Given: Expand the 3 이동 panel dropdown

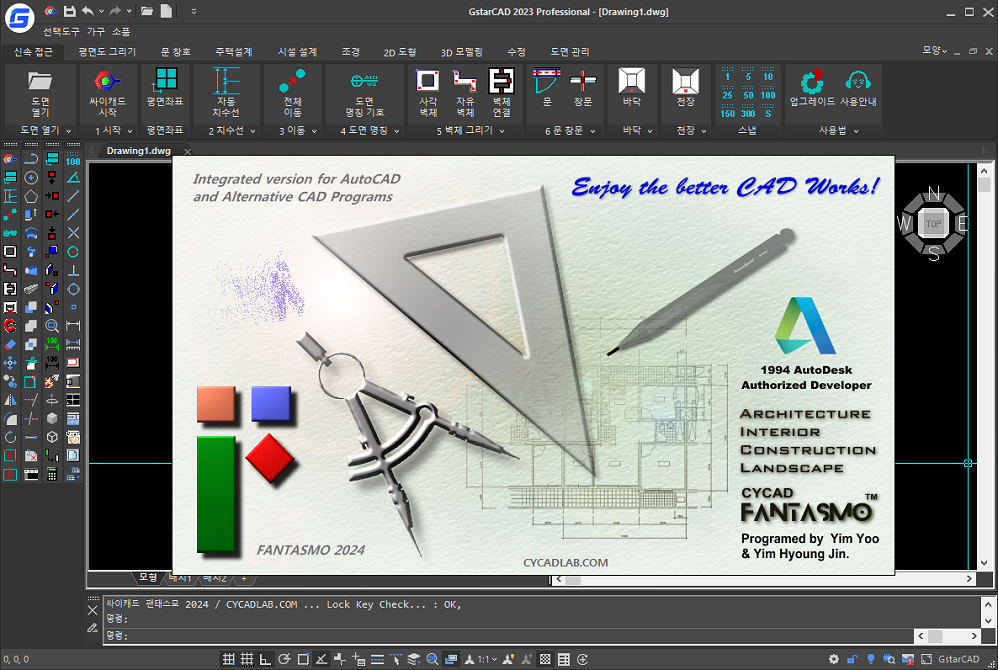Looking at the screenshot, I should pyautogui.click(x=314, y=131).
